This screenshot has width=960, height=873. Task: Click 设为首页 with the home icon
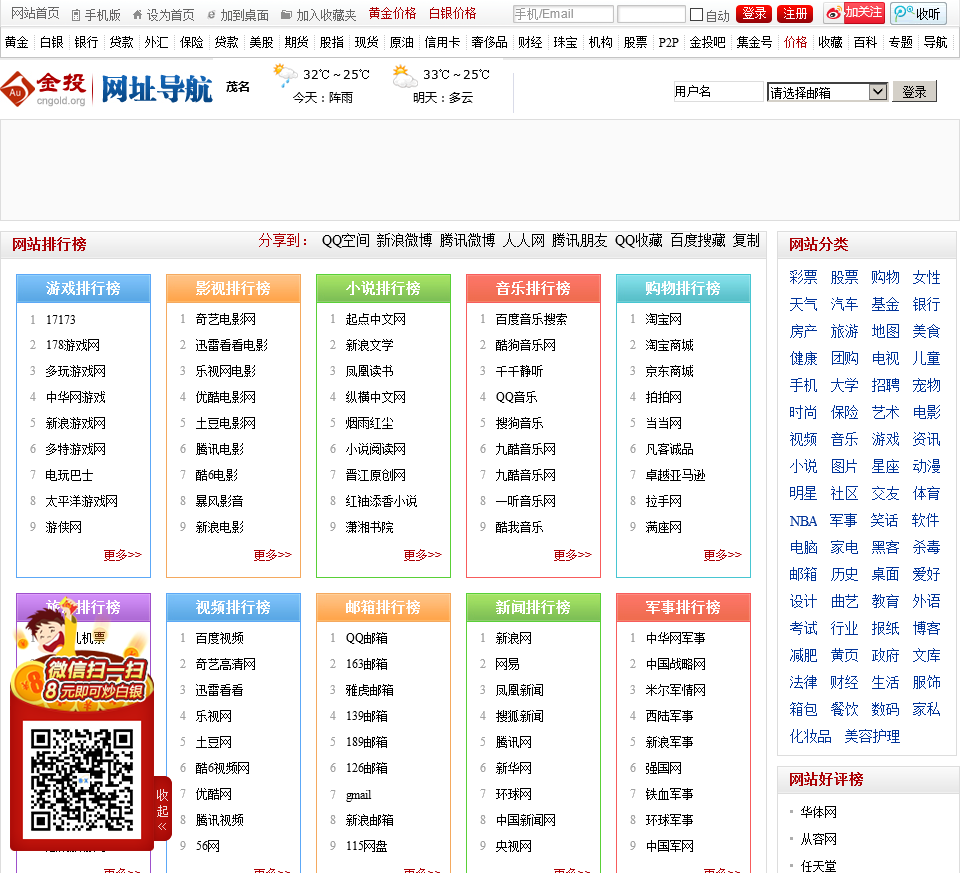(163, 14)
